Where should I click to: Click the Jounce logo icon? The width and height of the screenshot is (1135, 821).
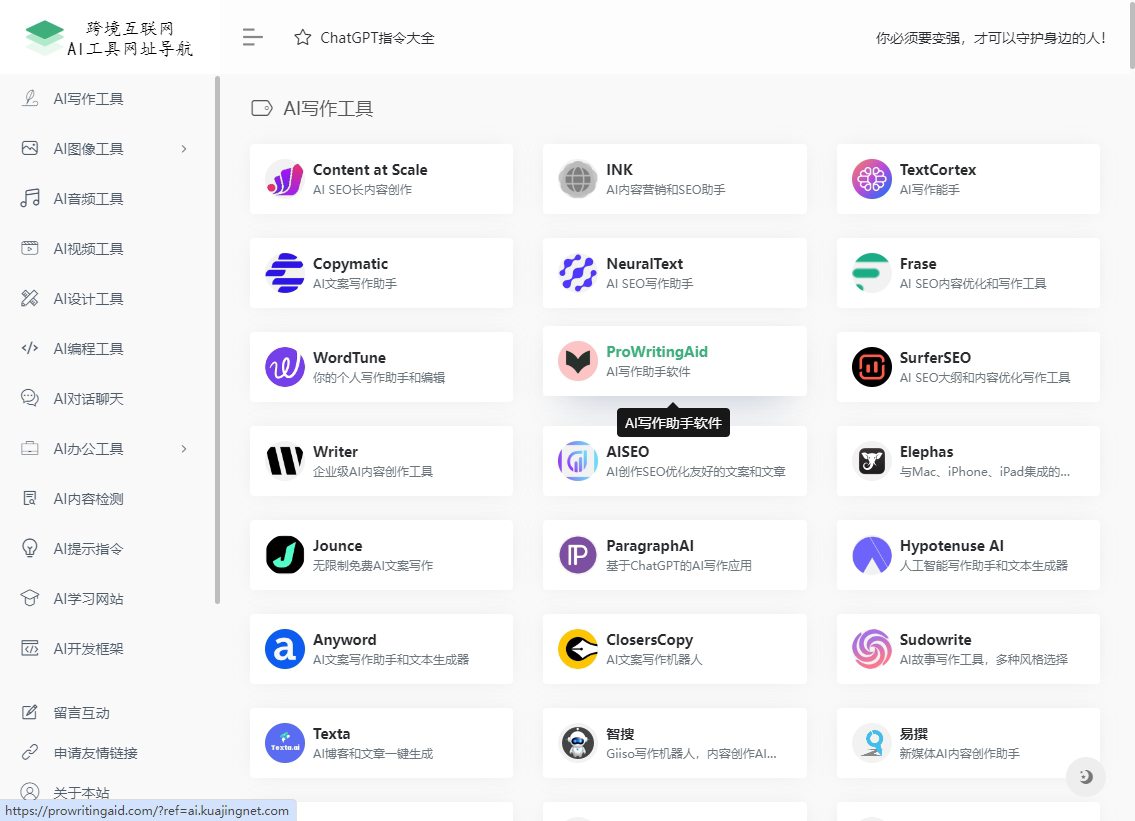point(284,555)
